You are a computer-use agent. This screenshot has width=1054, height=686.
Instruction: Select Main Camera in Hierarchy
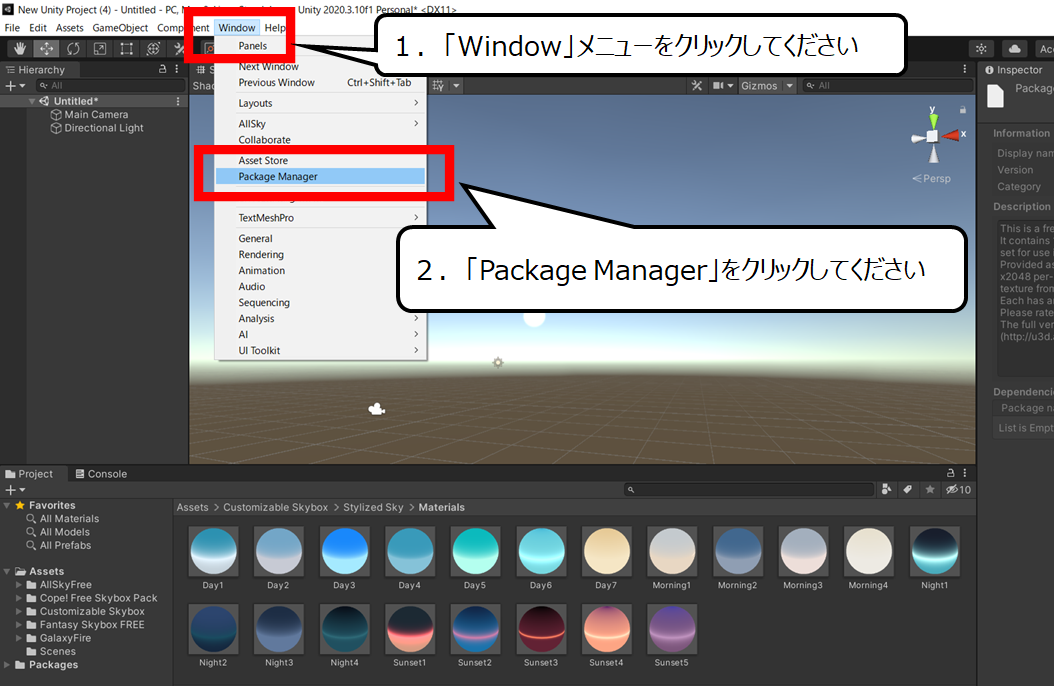pos(96,114)
